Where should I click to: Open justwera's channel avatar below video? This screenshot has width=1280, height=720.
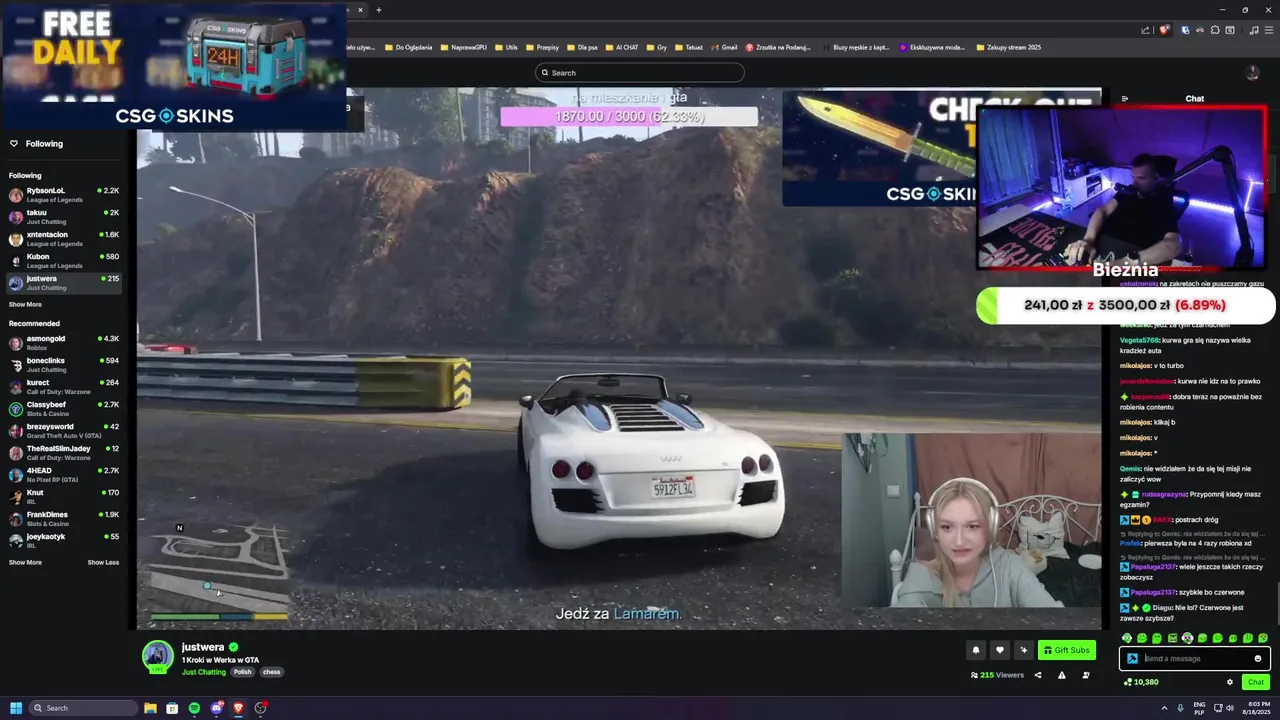click(157, 656)
